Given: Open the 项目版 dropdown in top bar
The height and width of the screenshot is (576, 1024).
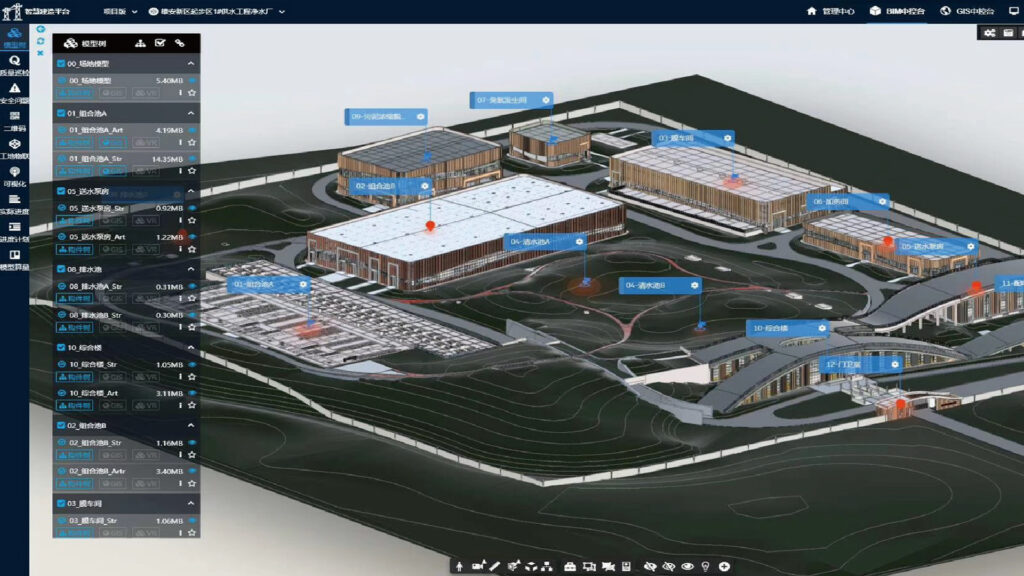Looking at the screenshot, I should click(x=120, y=11).
